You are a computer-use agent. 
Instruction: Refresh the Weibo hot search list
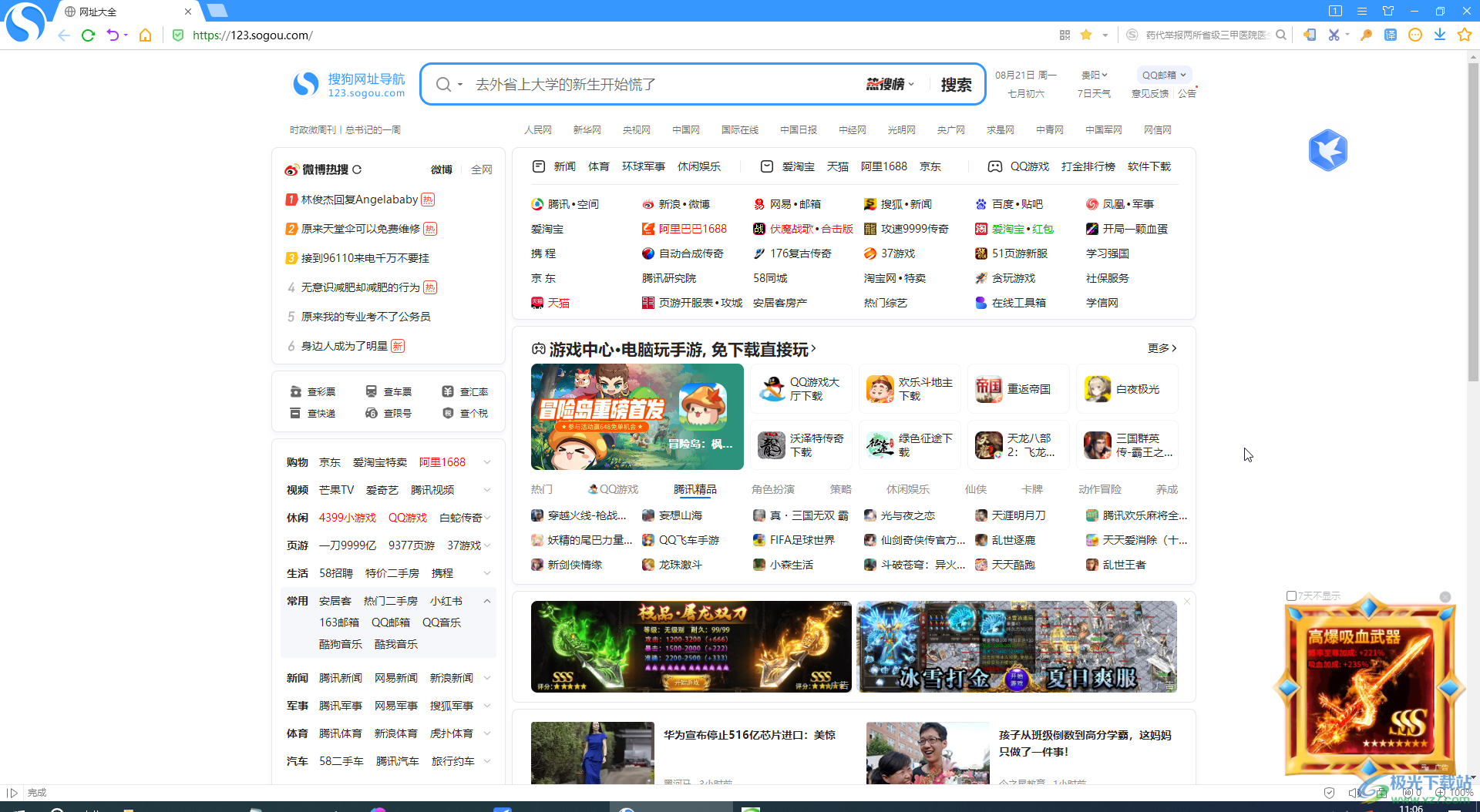[x=357, y=169]
